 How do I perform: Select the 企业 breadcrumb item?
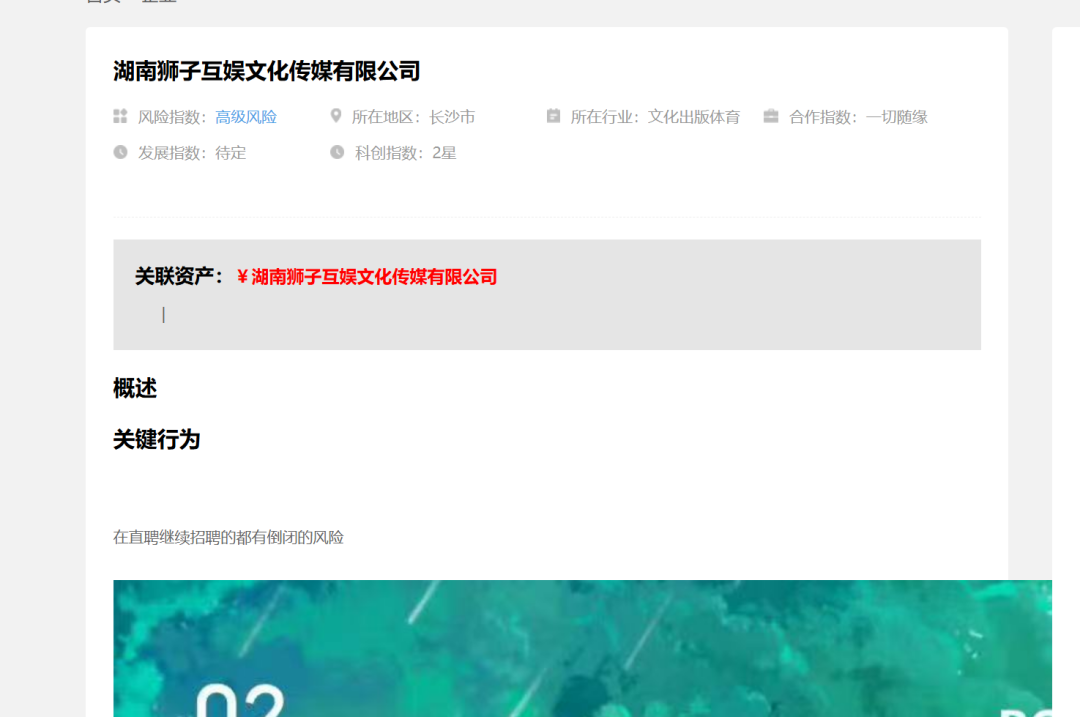pyautogui.click(x=160, y=2)
